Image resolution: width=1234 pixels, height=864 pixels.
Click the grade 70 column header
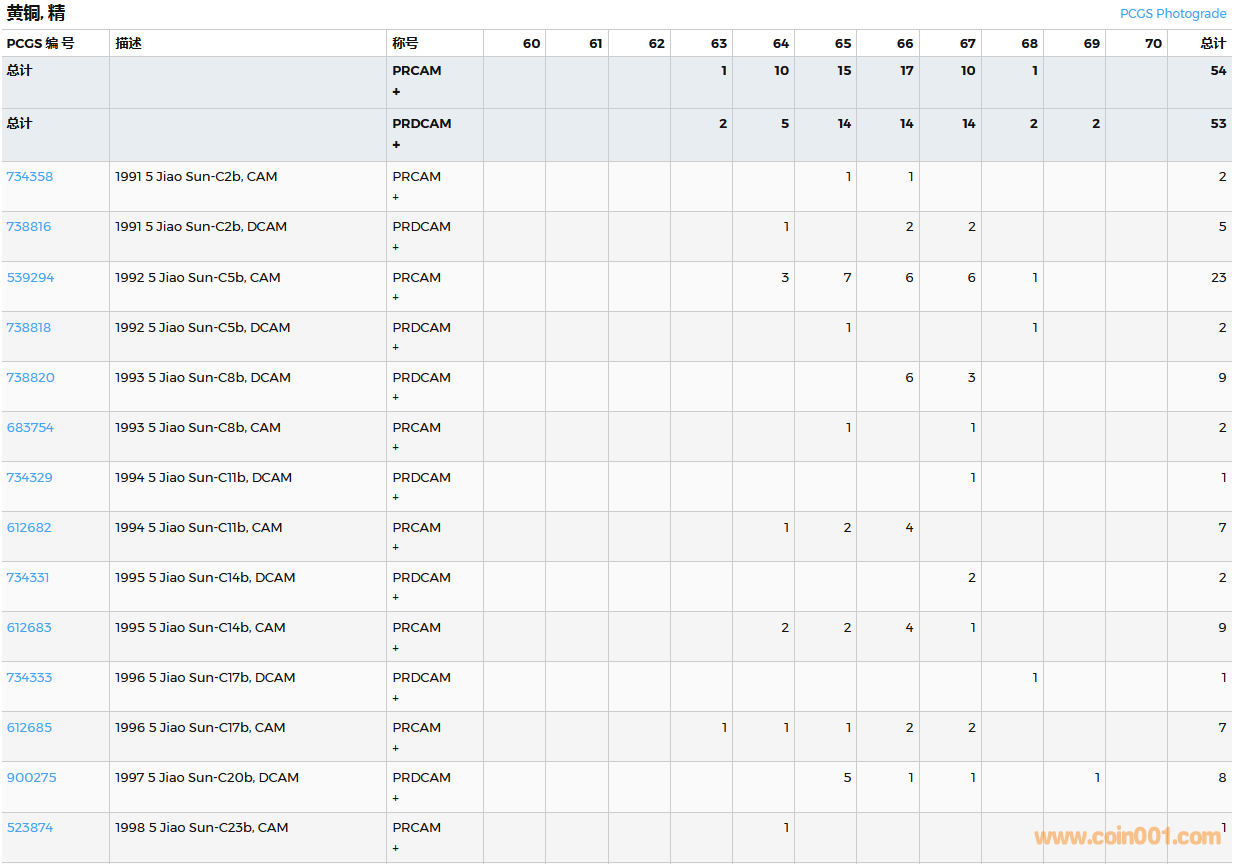pyautogui.click(x=1152, y=44)
